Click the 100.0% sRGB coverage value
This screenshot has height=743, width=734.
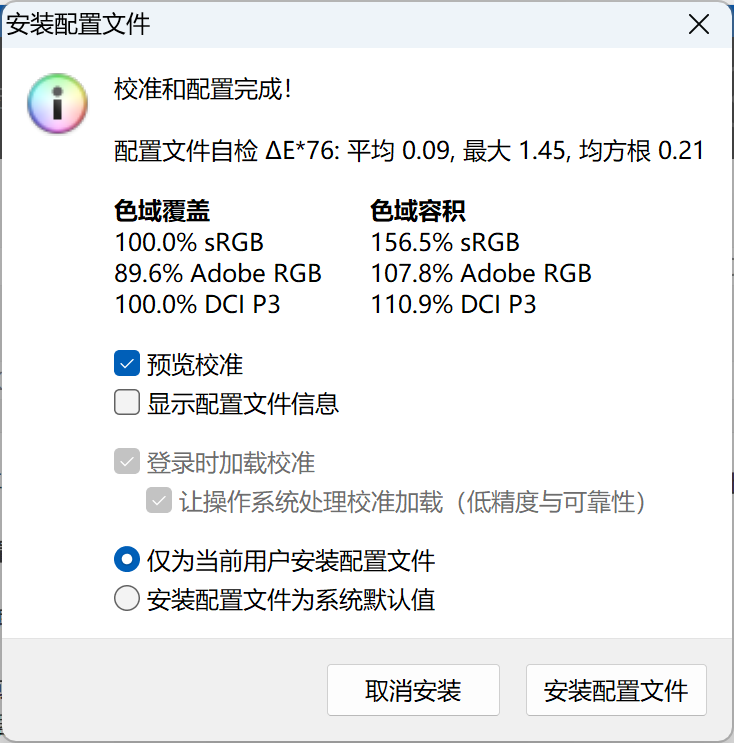pos(189,242)
